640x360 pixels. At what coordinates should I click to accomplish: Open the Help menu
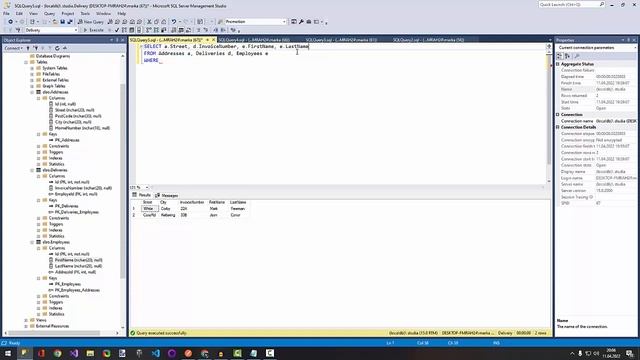tap(122, 13)
